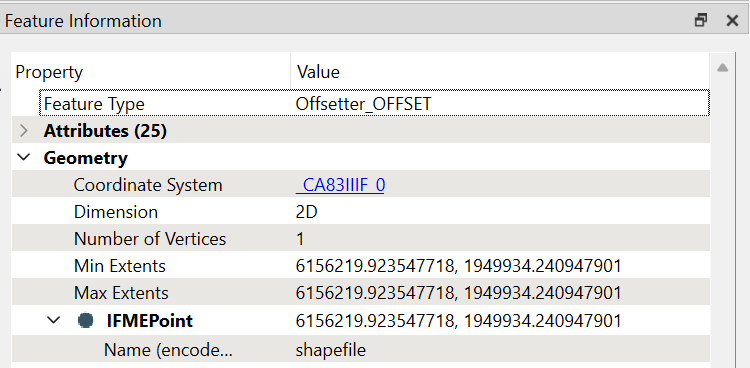Click the Feature Information panel title
750x368 pixels.
pyautogui.click(x=83, y=21)
